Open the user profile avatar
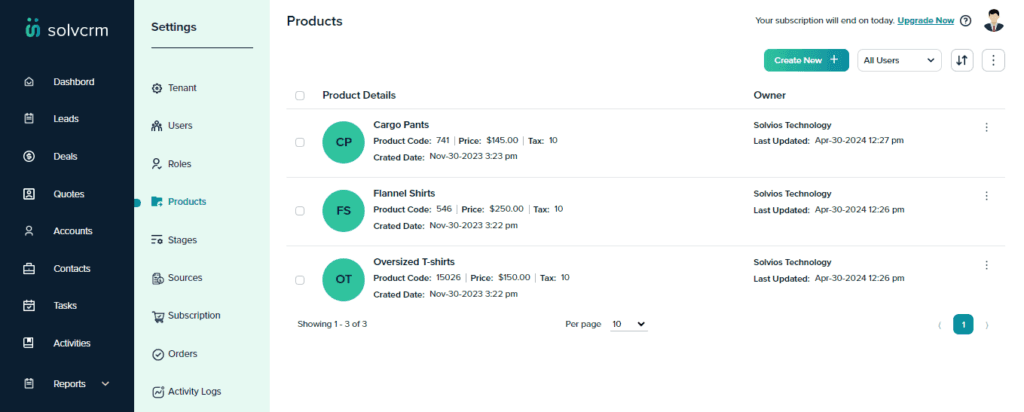The height and width of the screenshot is (412, 1024). click(993, 20)
